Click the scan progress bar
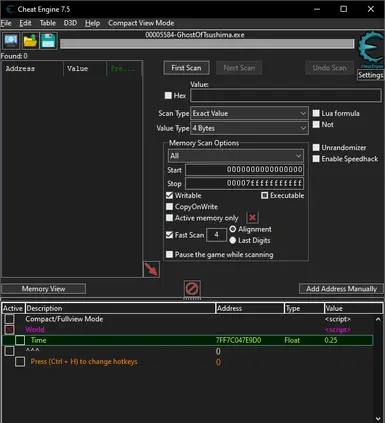Screen dimensions: 385x423 (207, 44)
